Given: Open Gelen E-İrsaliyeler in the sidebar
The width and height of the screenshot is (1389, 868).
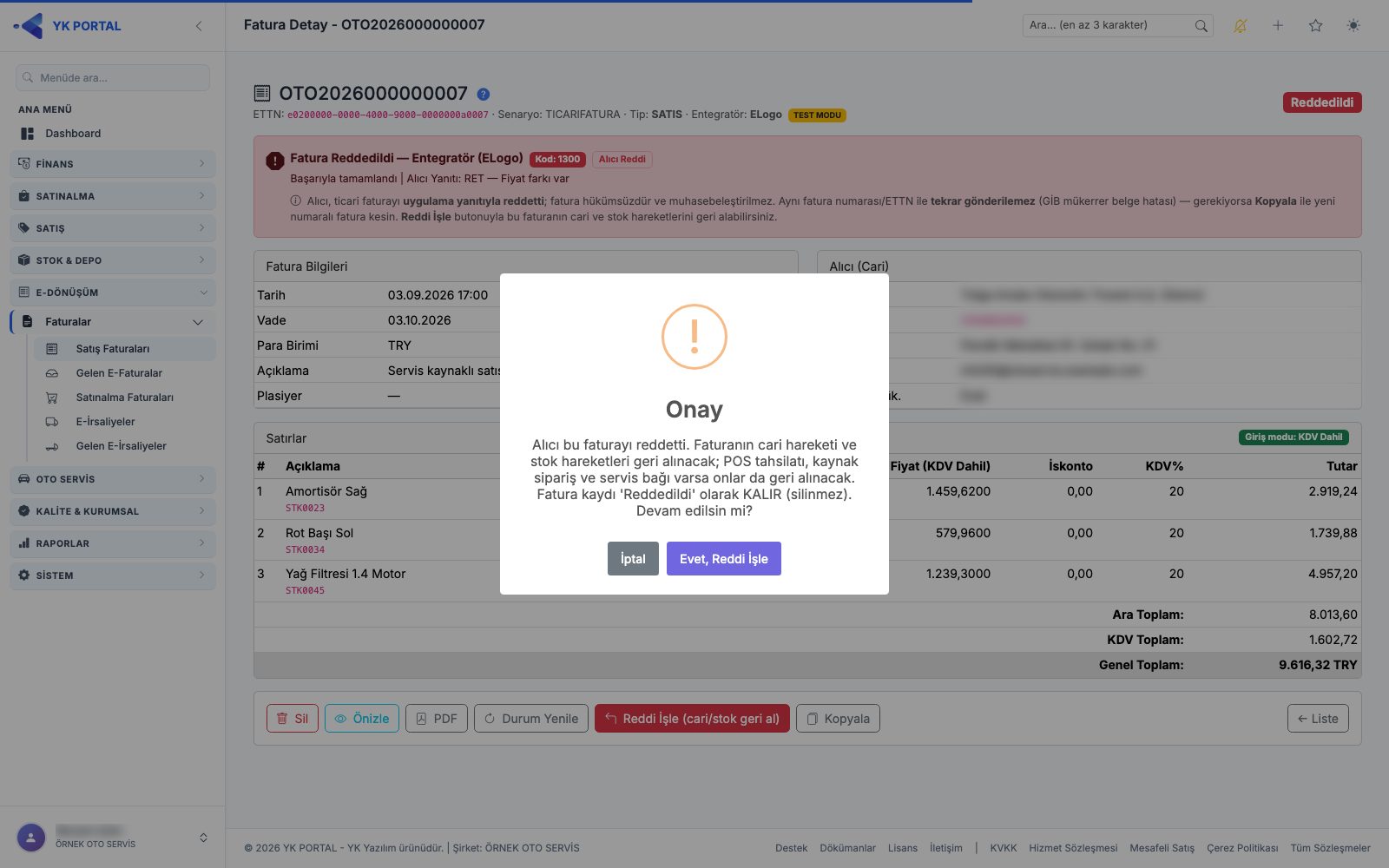Looking at the screenshot, I should coord(125,446).
